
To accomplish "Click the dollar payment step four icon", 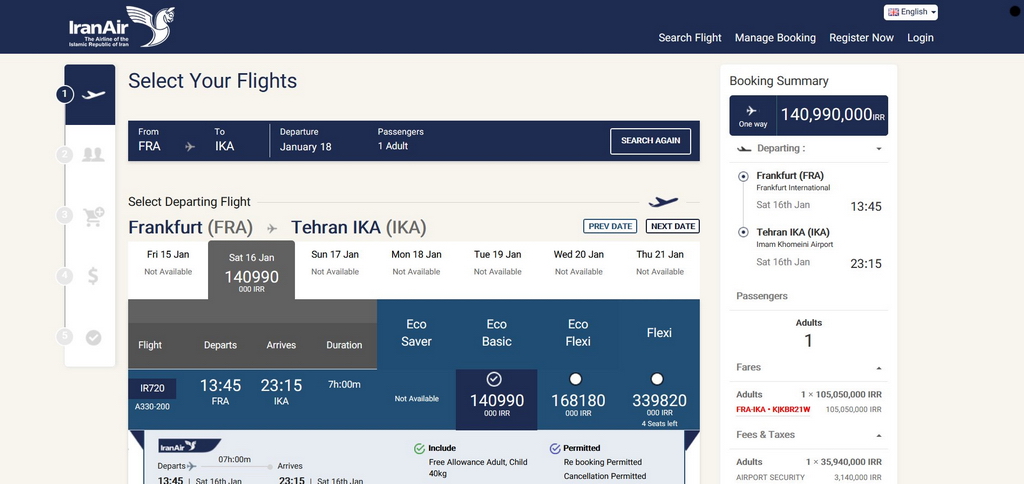I will 93,276.
